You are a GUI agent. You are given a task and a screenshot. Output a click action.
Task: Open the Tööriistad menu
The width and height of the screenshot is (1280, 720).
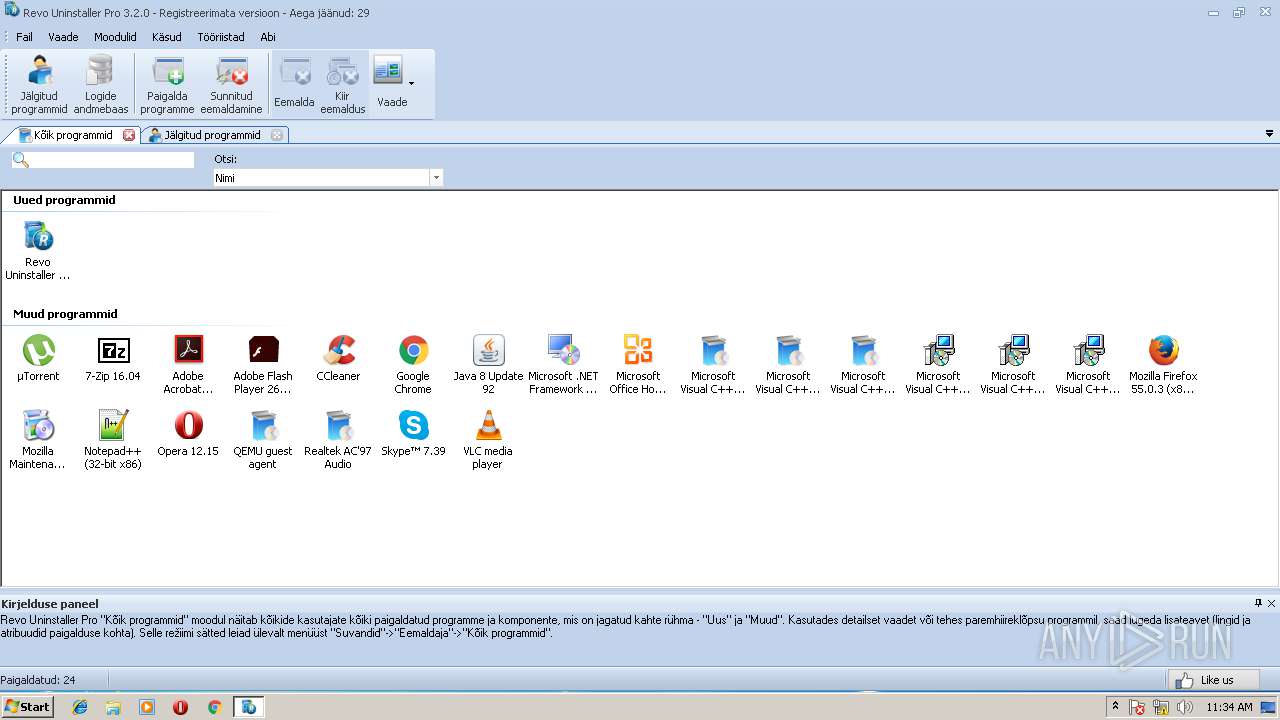pyautogui.click(x=221, y=37)
